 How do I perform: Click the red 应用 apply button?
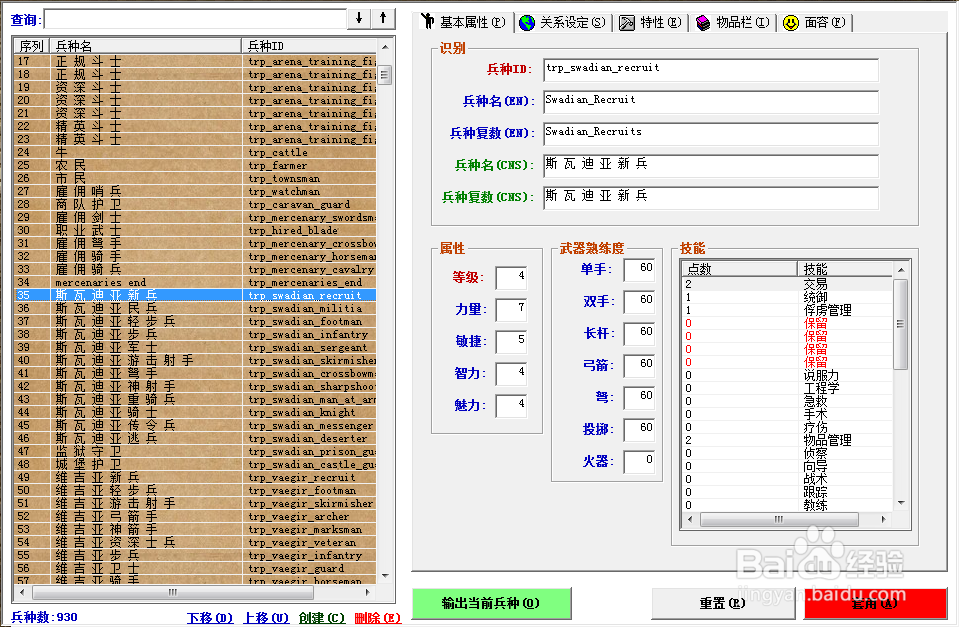point(875,603)
